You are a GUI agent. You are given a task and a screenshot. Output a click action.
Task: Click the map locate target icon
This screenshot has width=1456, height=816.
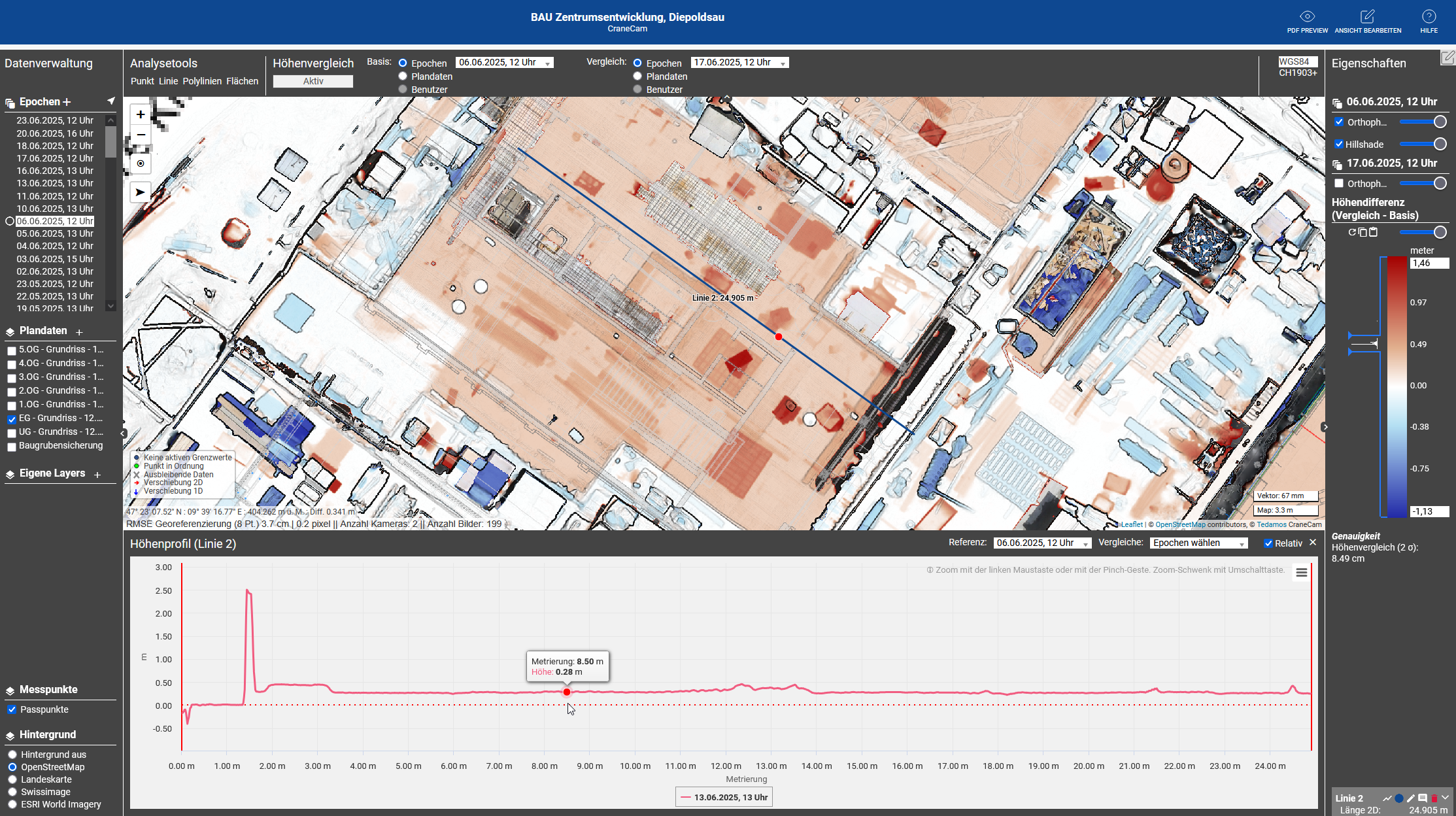point(141,163)
